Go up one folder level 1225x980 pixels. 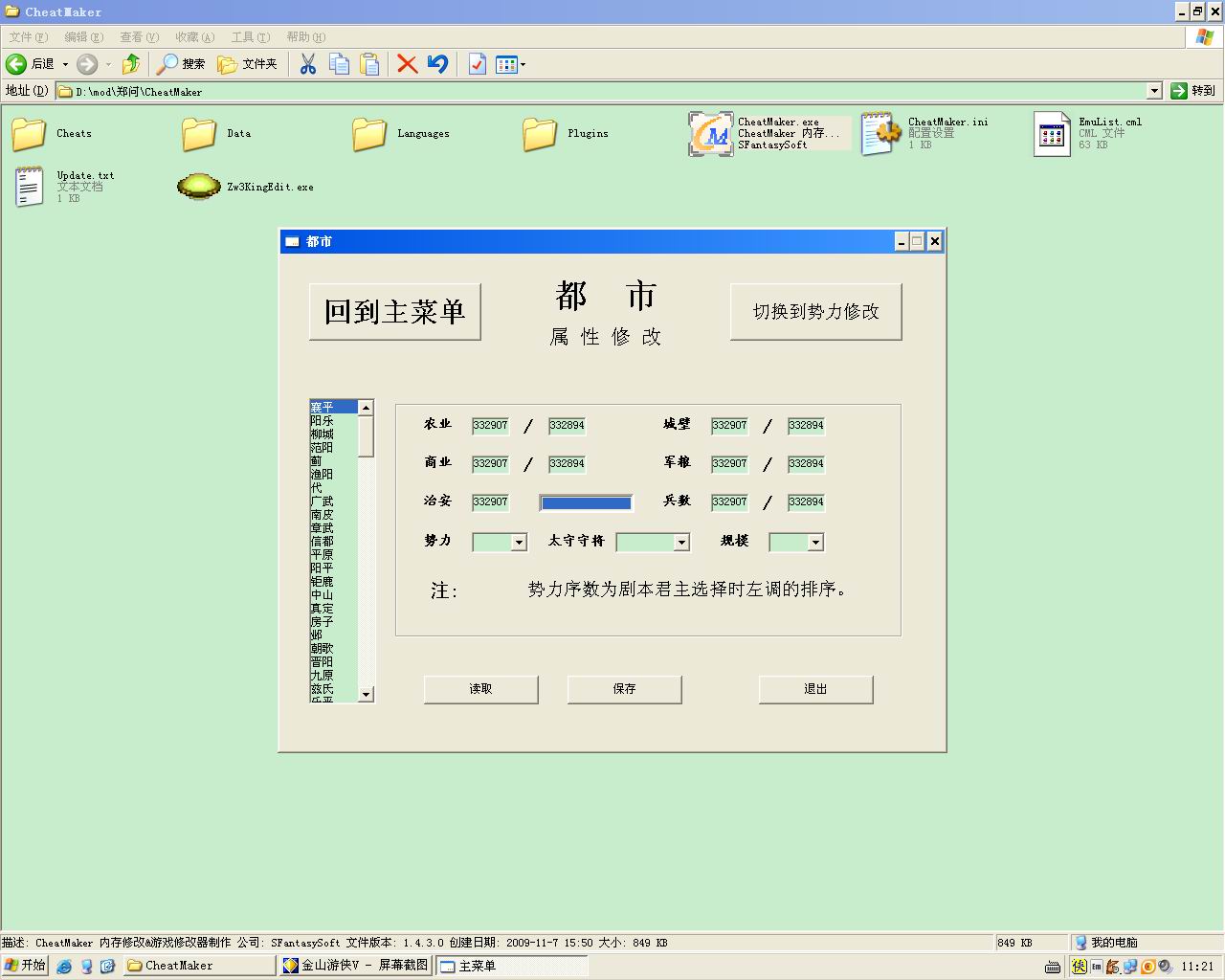[x=131, y=64]
